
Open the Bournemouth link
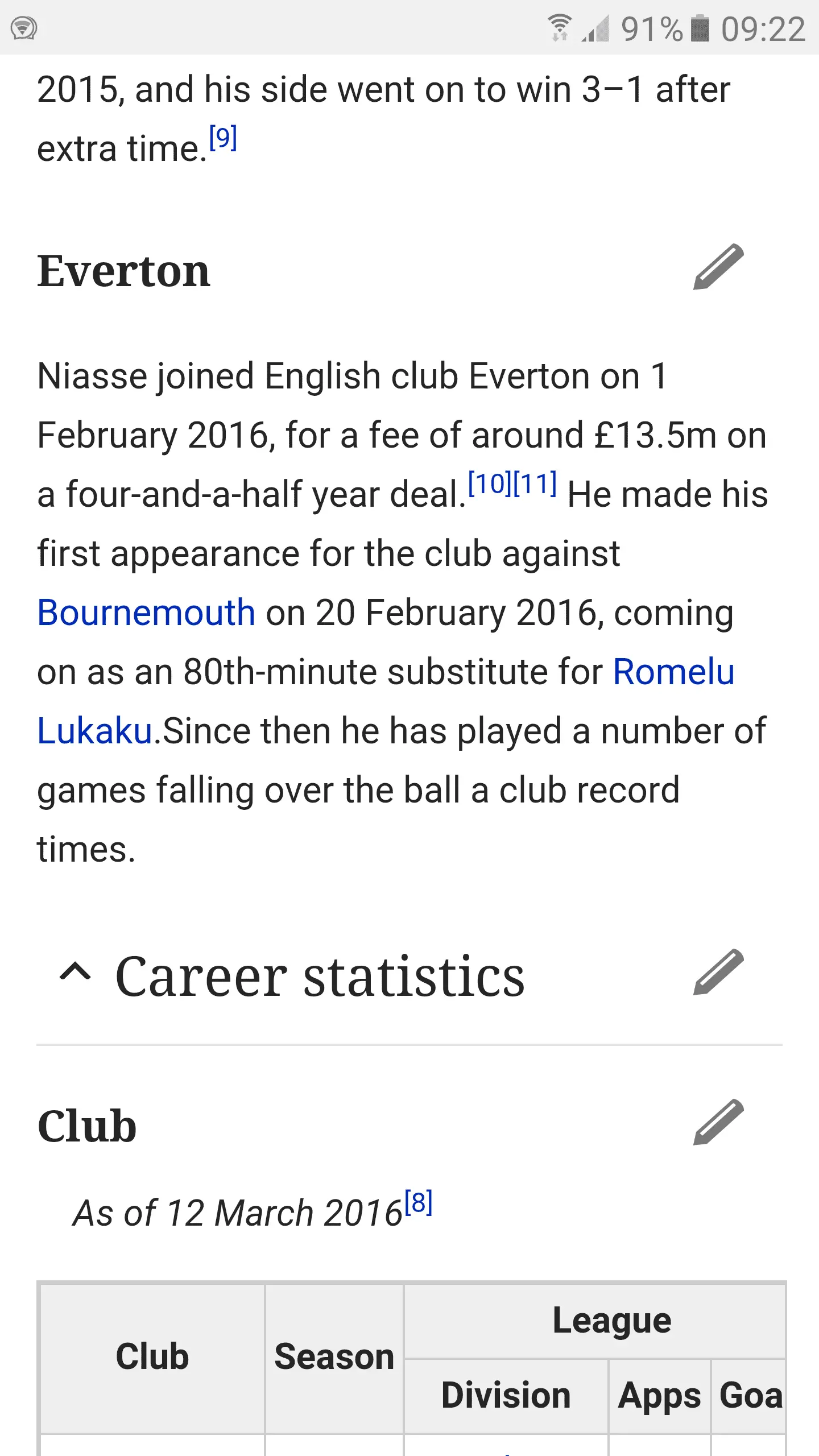pyautogui.click(x=146, y=613)
